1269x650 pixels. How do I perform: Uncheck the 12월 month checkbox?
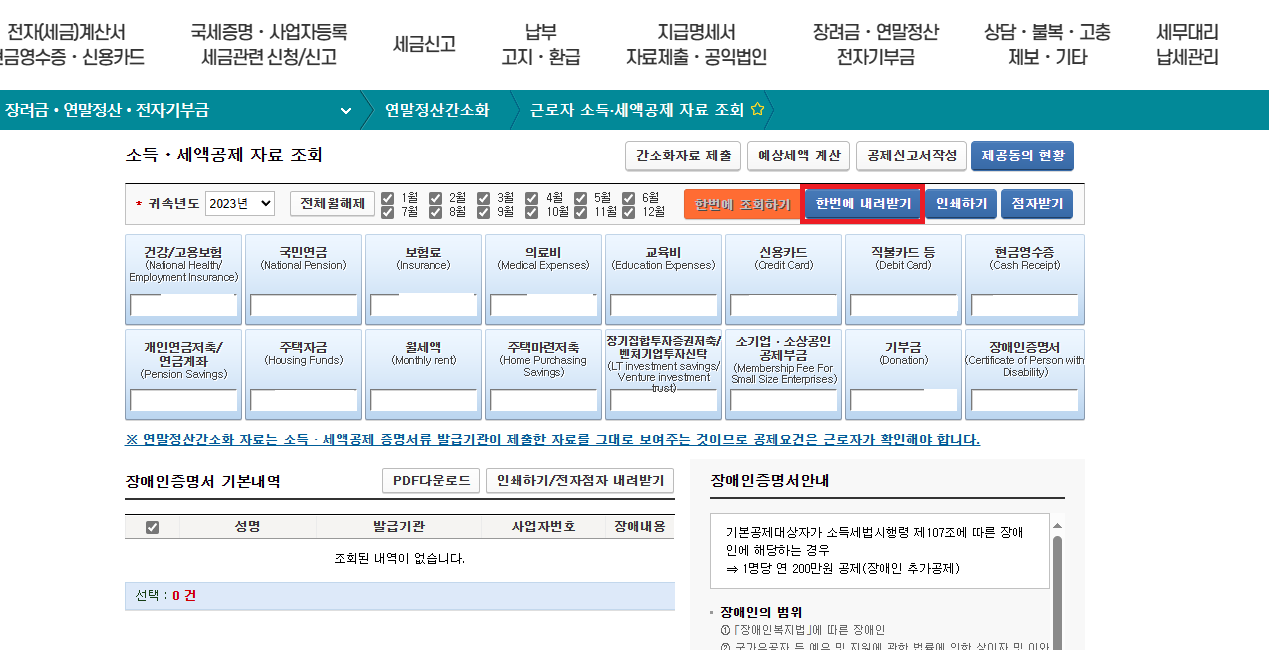coord(630,212)
